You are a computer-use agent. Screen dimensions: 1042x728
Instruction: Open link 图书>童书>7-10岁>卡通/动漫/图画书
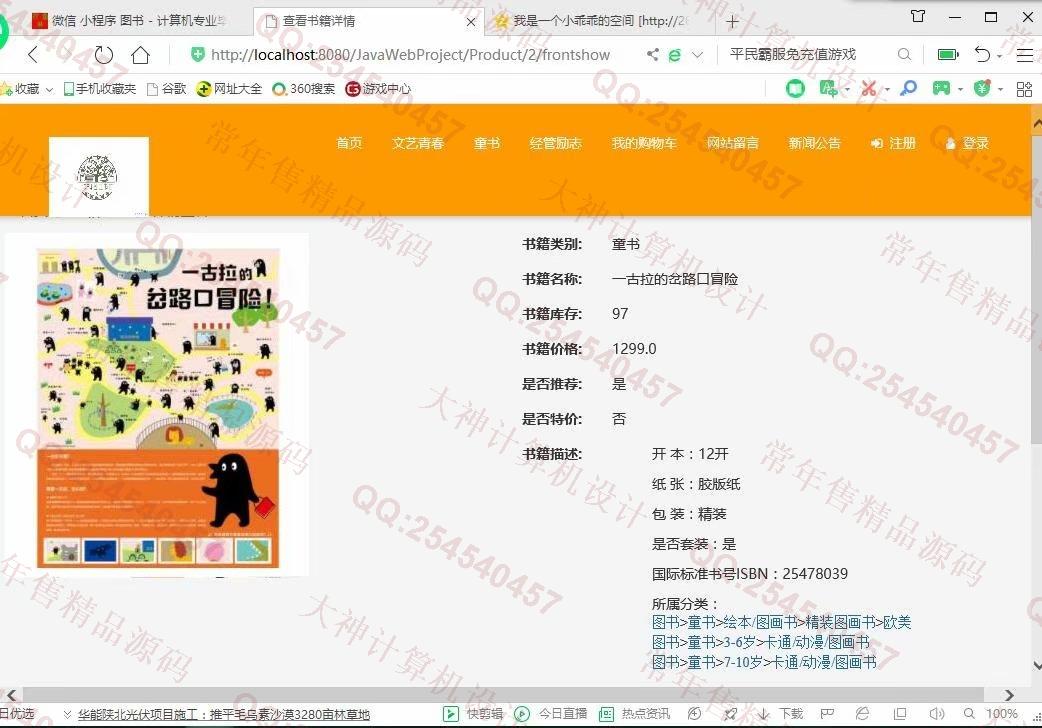point(764,662)
